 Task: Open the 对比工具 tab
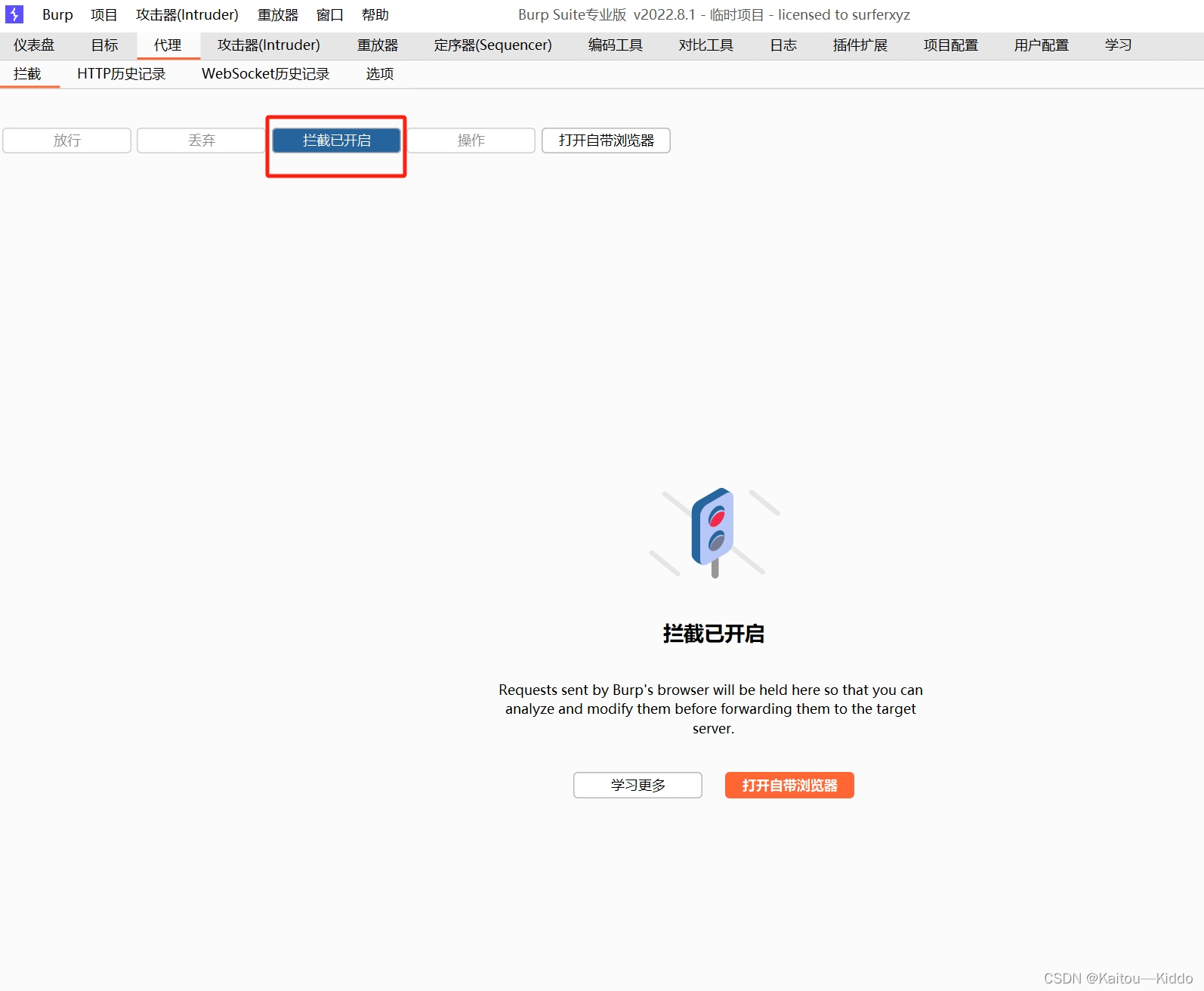pyautogui.click(x=706, y=45)
